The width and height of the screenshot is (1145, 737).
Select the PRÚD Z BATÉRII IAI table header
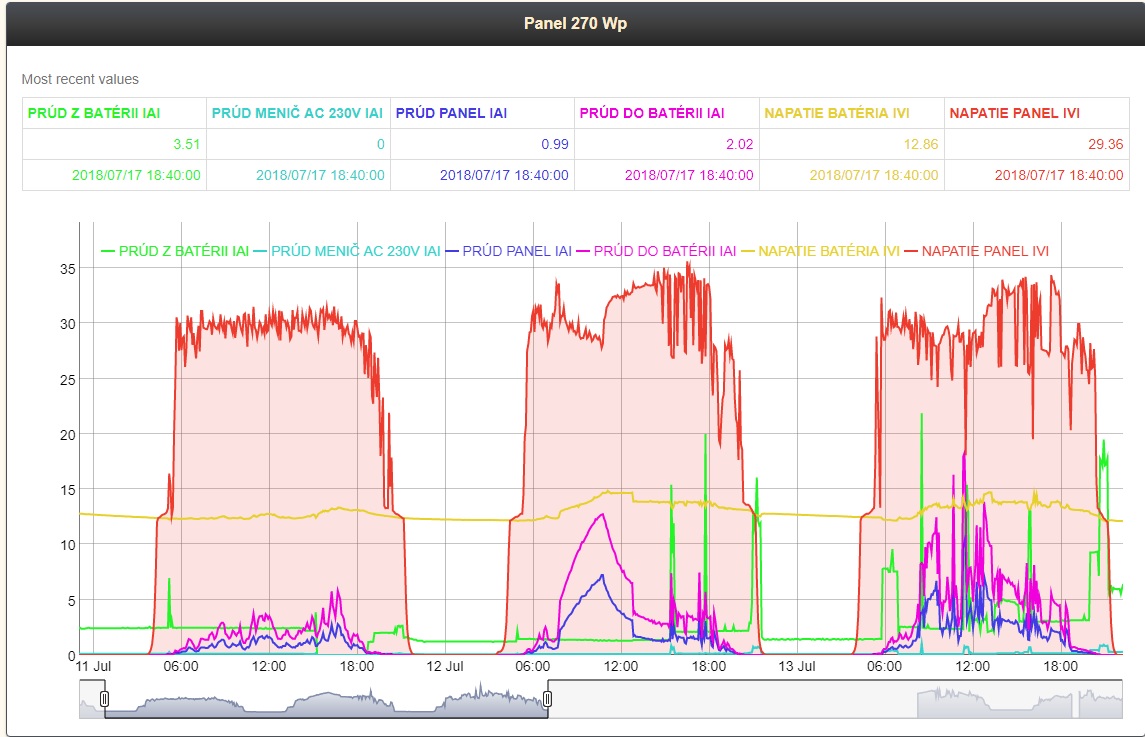(115, 113)
